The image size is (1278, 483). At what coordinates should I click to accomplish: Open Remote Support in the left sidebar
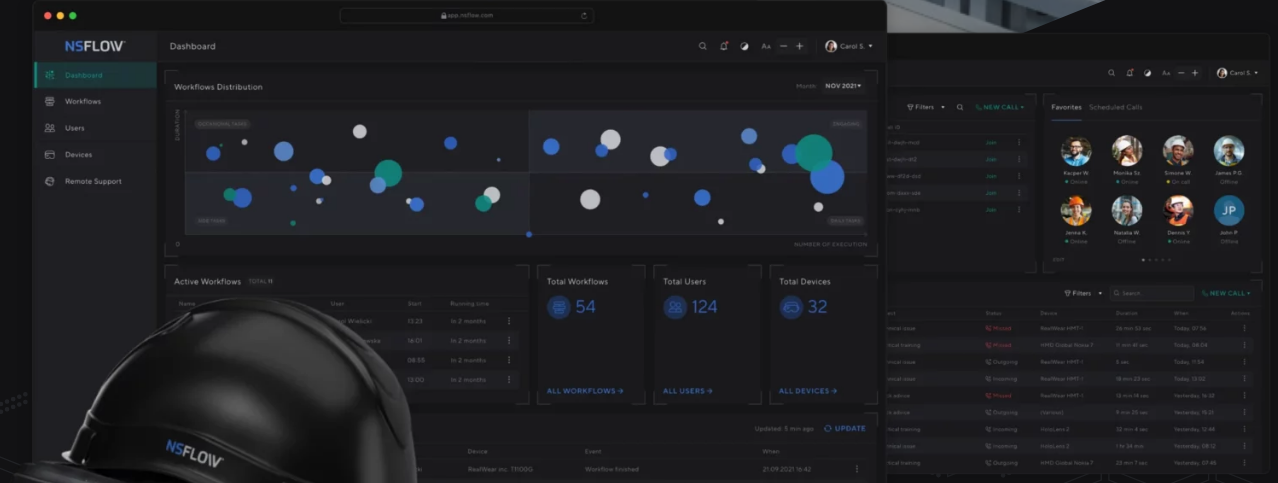point(94,181)
